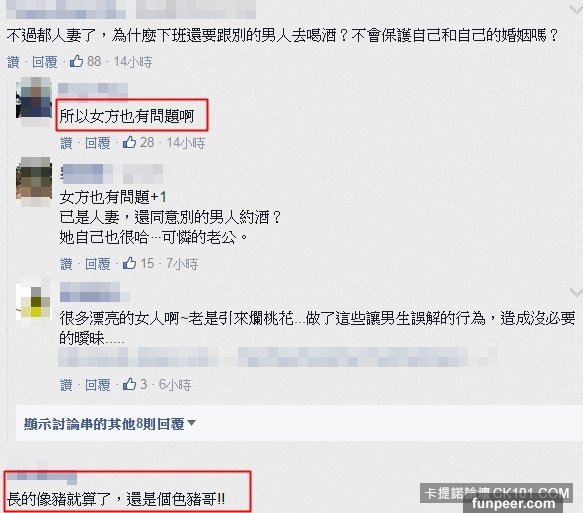Open avatar of 所以女方也有問題啊 commenter
The width and height of the screenshot is (583, 513).
[34, 100]
